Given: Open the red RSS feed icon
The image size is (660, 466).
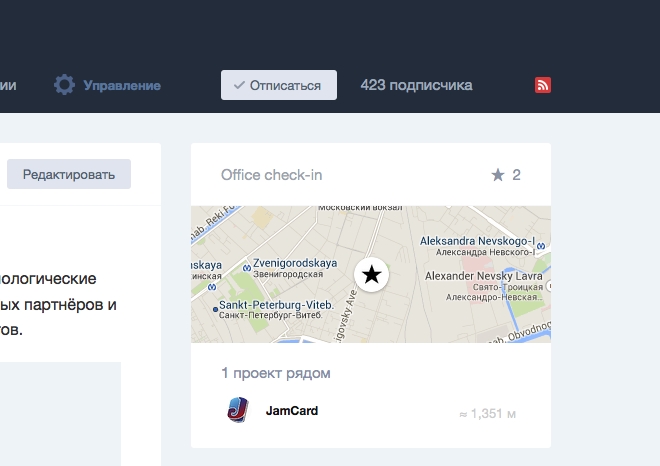Looking at the screenshot, I should [543, 85].
